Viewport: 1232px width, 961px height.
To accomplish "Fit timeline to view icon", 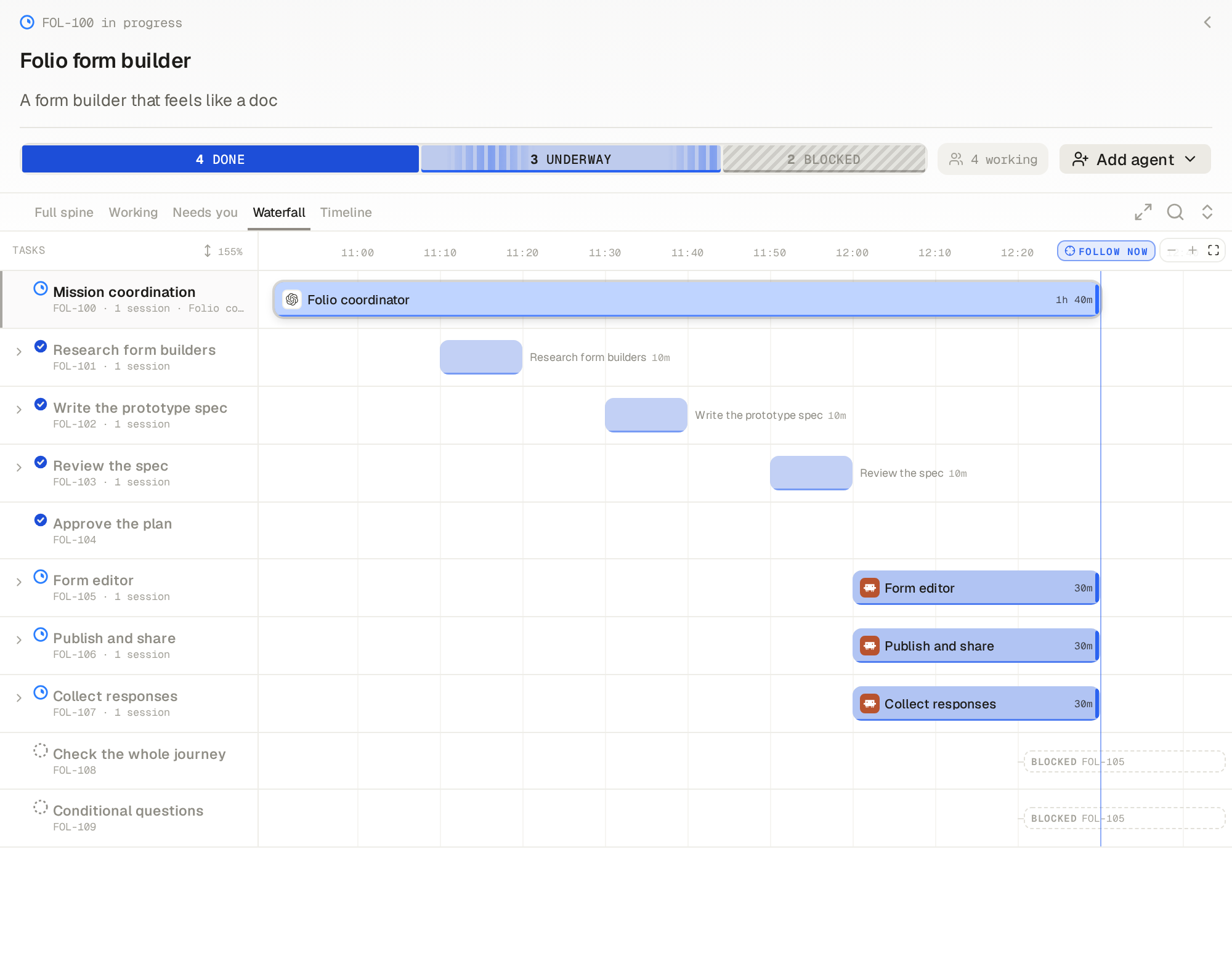I will tap(1214, 250).
